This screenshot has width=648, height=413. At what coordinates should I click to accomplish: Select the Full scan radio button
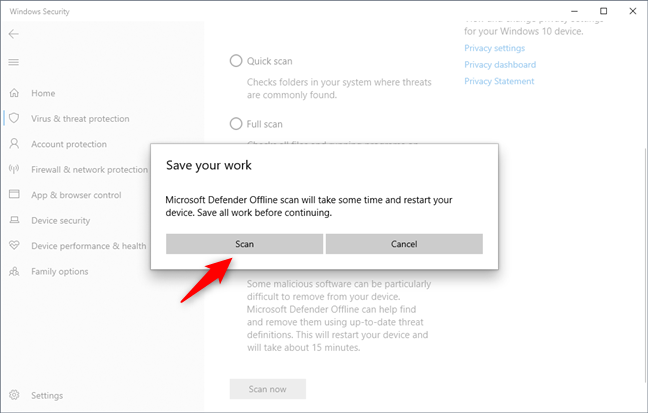coord(236,124)
